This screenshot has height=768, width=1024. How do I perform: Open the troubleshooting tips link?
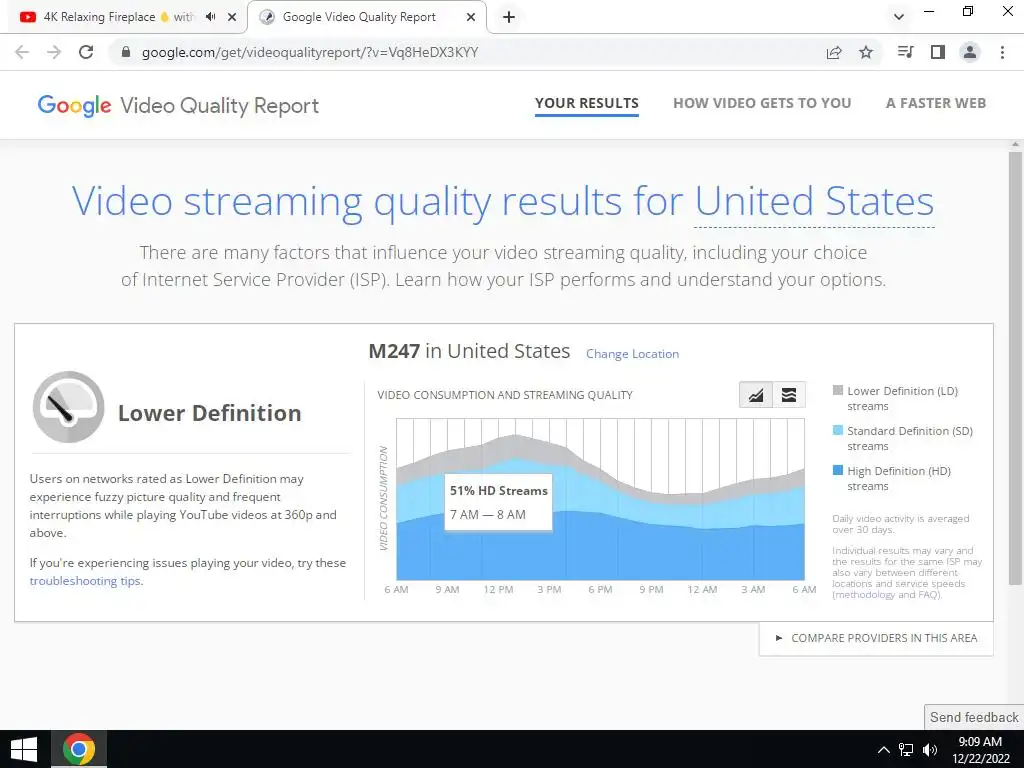(85, 581)
